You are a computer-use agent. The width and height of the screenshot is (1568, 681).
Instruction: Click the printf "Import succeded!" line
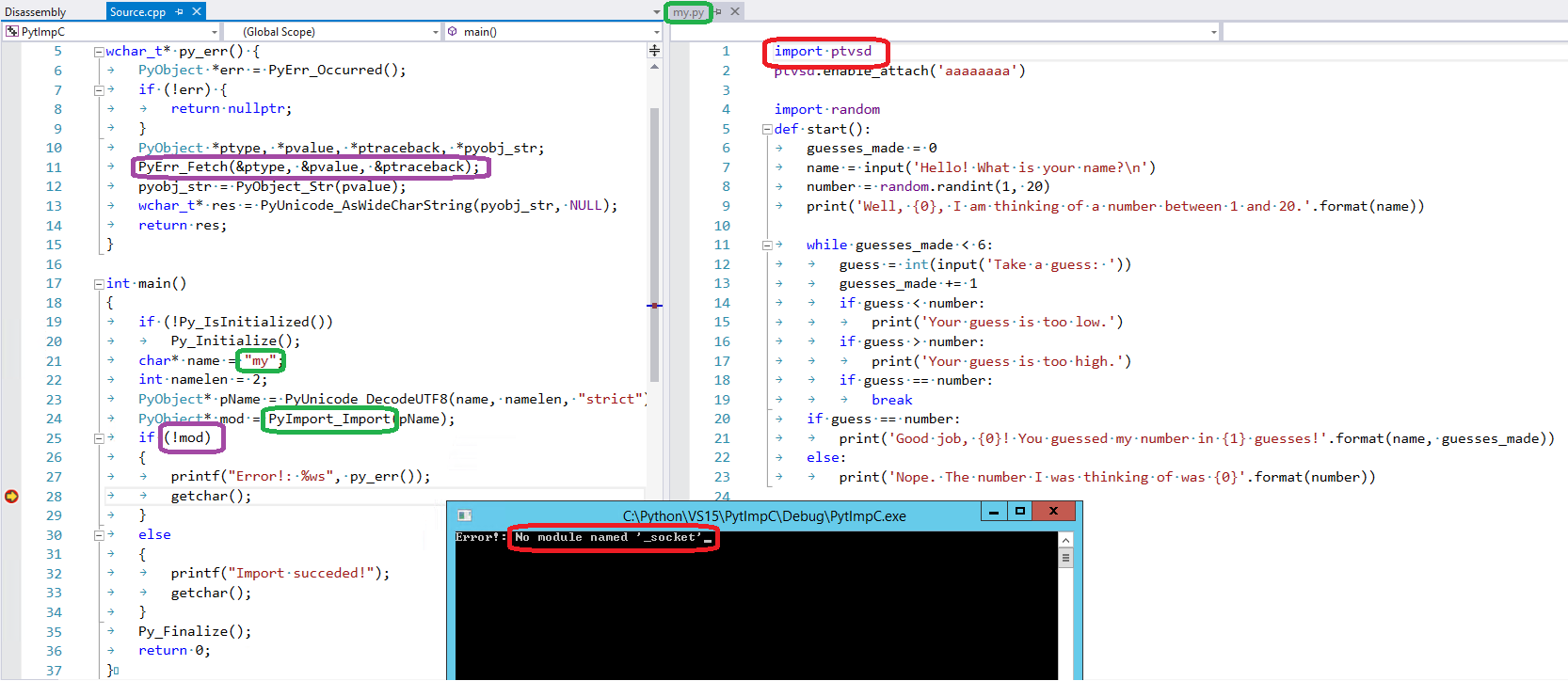280,573
